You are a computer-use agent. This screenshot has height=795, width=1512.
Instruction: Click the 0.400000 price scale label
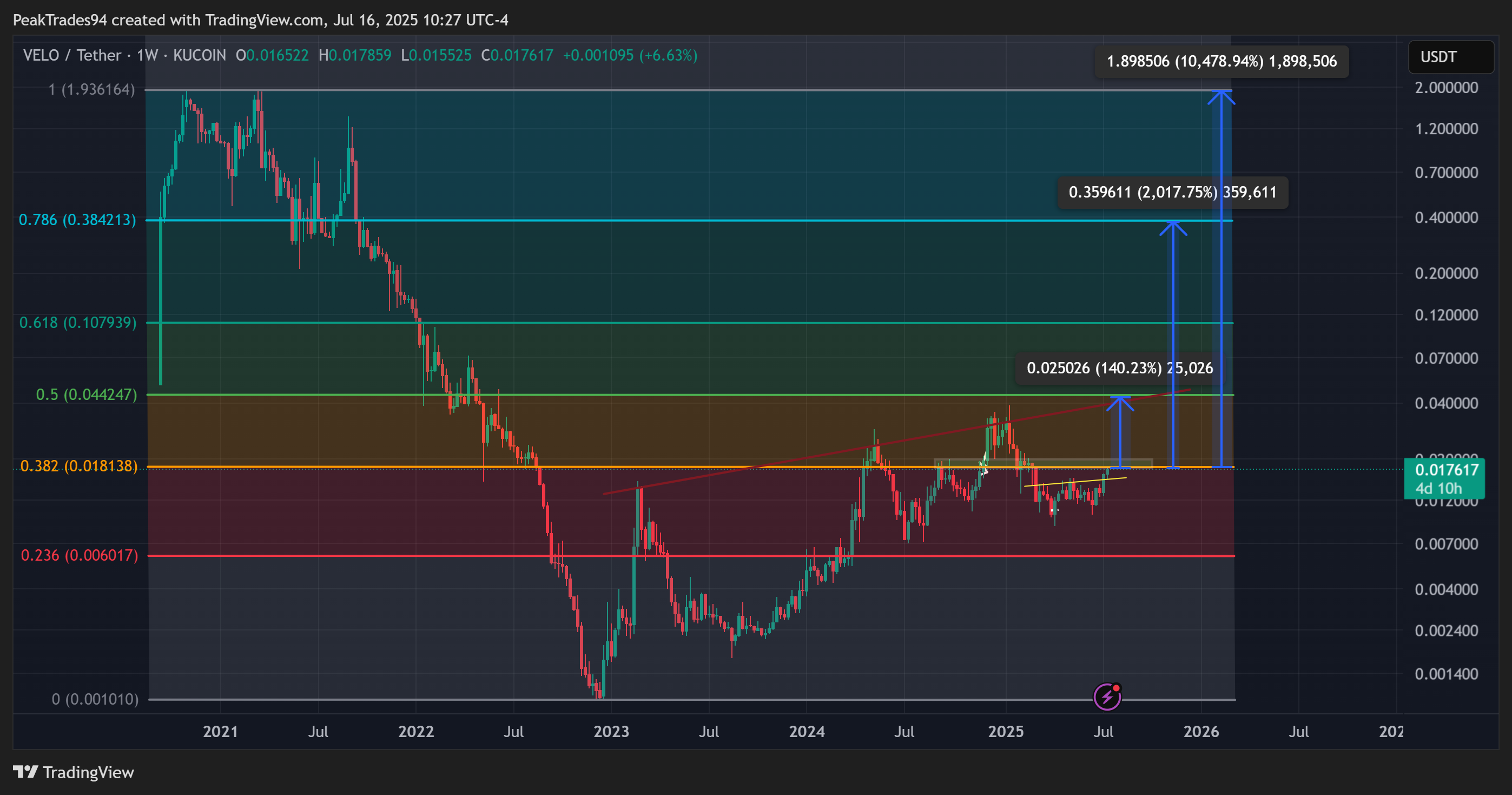[x=1447, y=218]
